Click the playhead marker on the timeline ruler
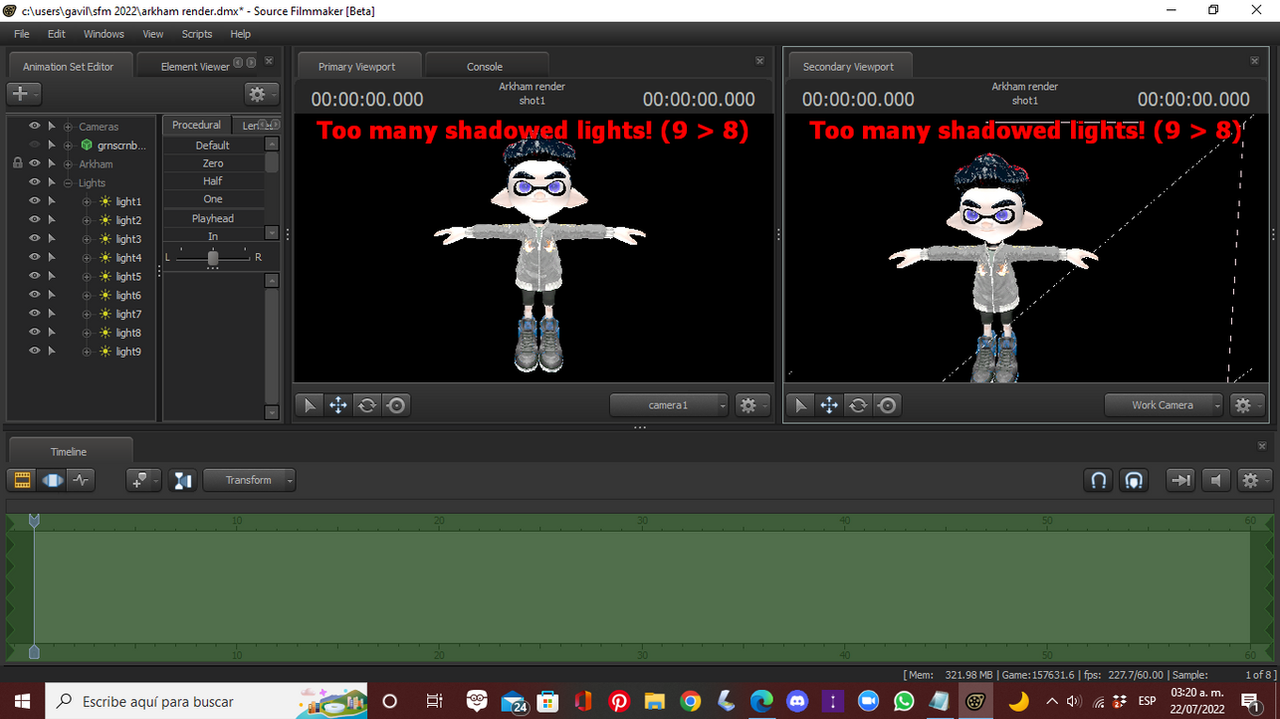This screenshot has width=1280, height=719. (x=34, y=521)
